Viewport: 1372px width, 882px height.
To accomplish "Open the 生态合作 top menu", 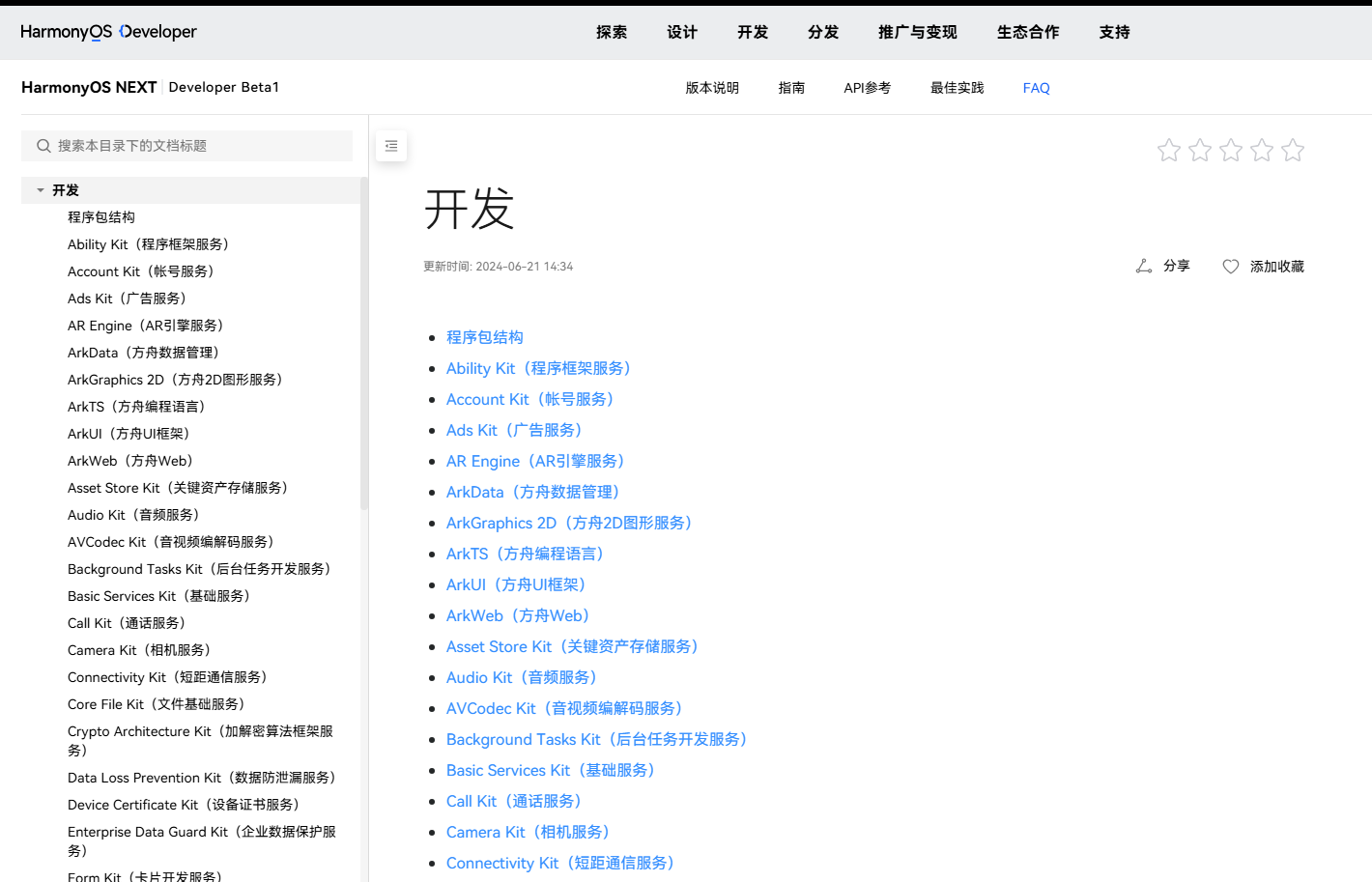I will (1028, 32).
